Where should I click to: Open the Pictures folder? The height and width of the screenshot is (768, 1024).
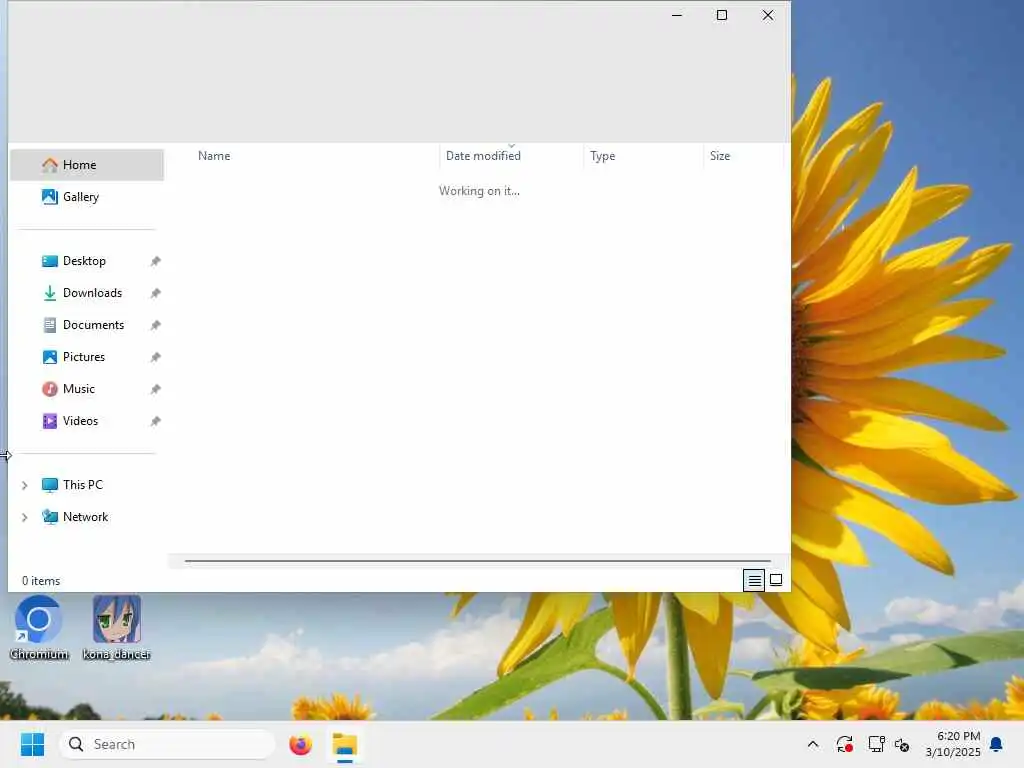pos(87,357)
